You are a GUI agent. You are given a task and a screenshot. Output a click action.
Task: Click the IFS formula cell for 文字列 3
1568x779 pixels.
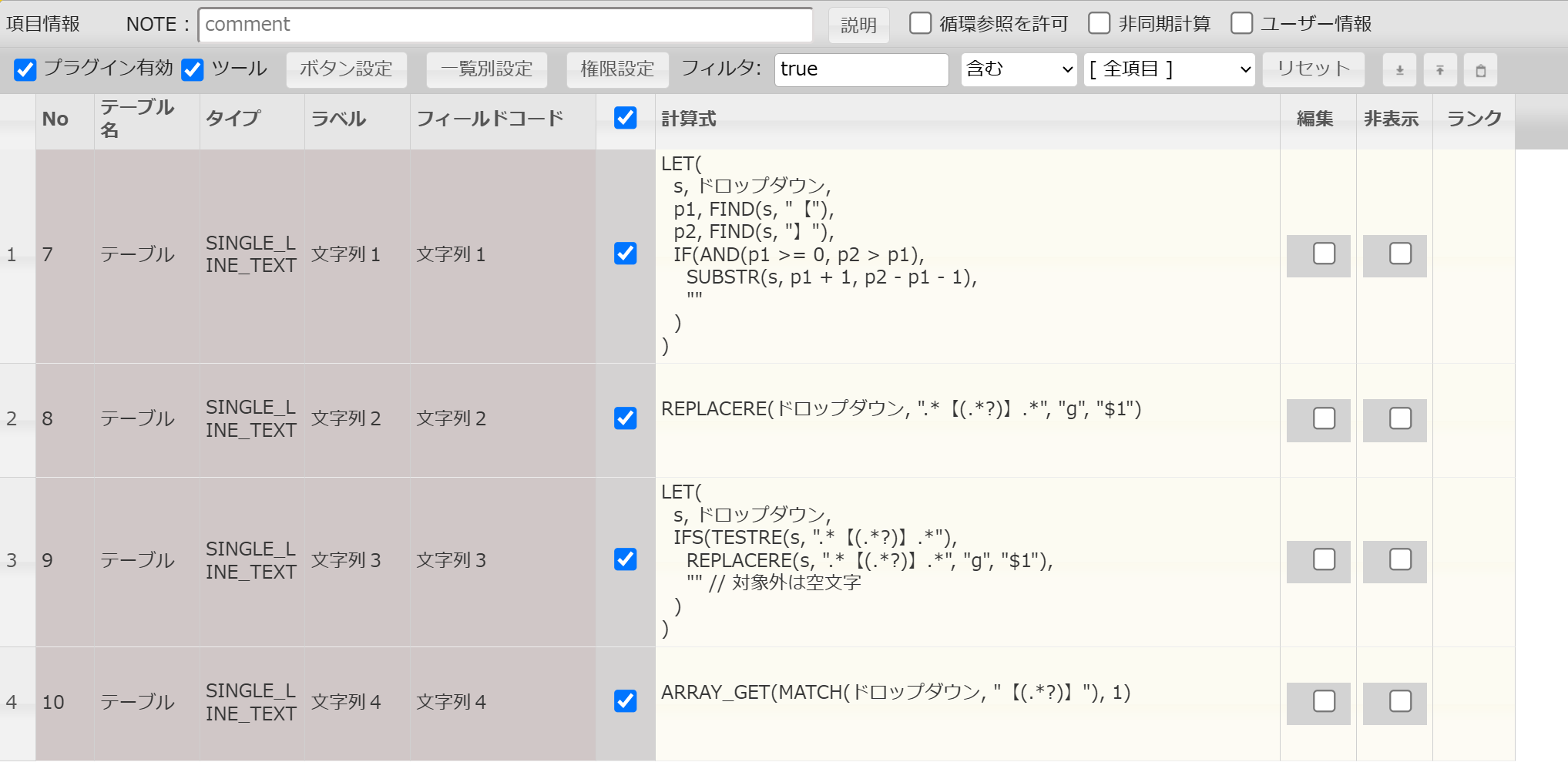(x=967, y=562)
